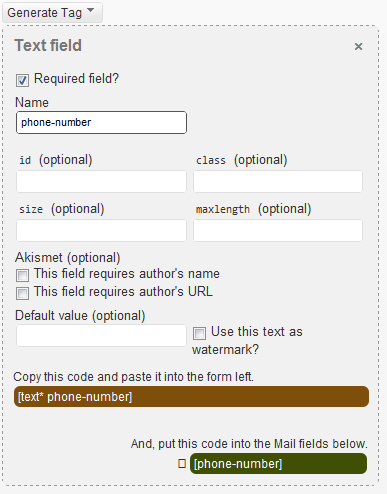Viewport: 387px width, 494px height.
Task: Toggle Use this text as watermark
Action: click(199, 333)
